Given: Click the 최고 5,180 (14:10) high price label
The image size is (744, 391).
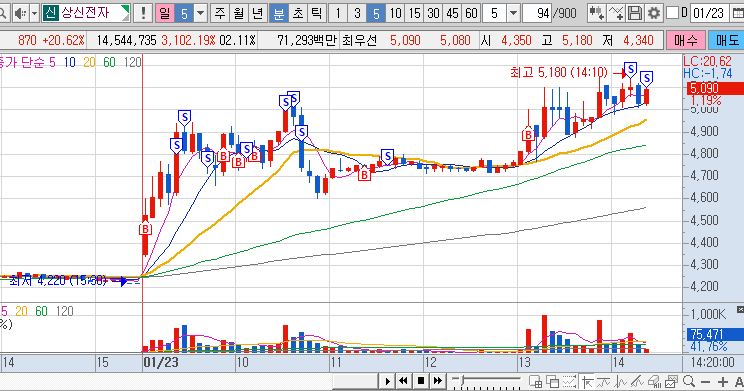Looking at the screenshot, I should click(558, 73).
